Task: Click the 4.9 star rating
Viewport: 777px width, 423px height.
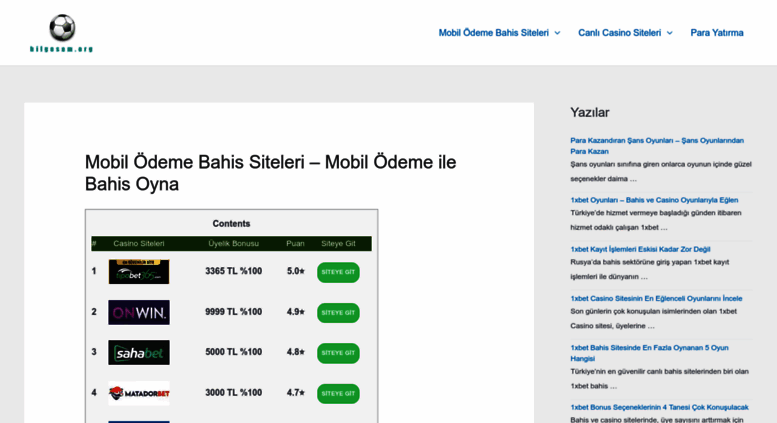Action: pos(295,312)
